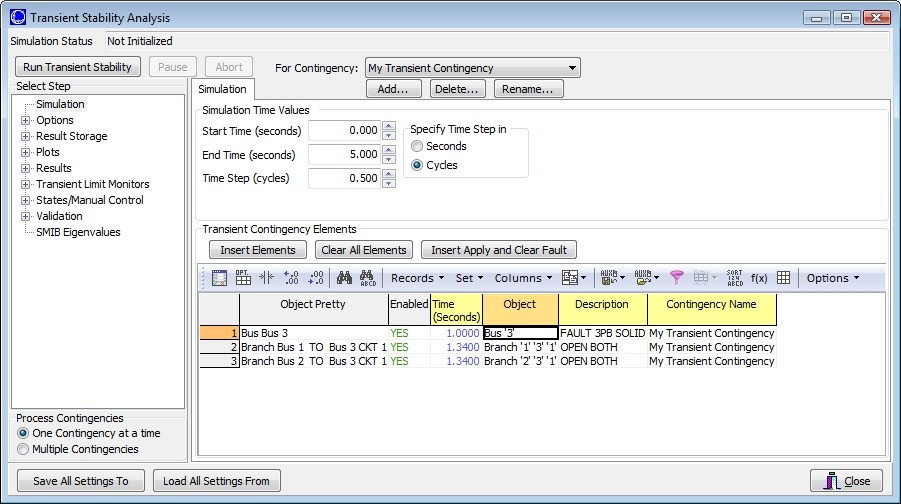
Task: Click the title bar application icon
Action: pos(18,17)
